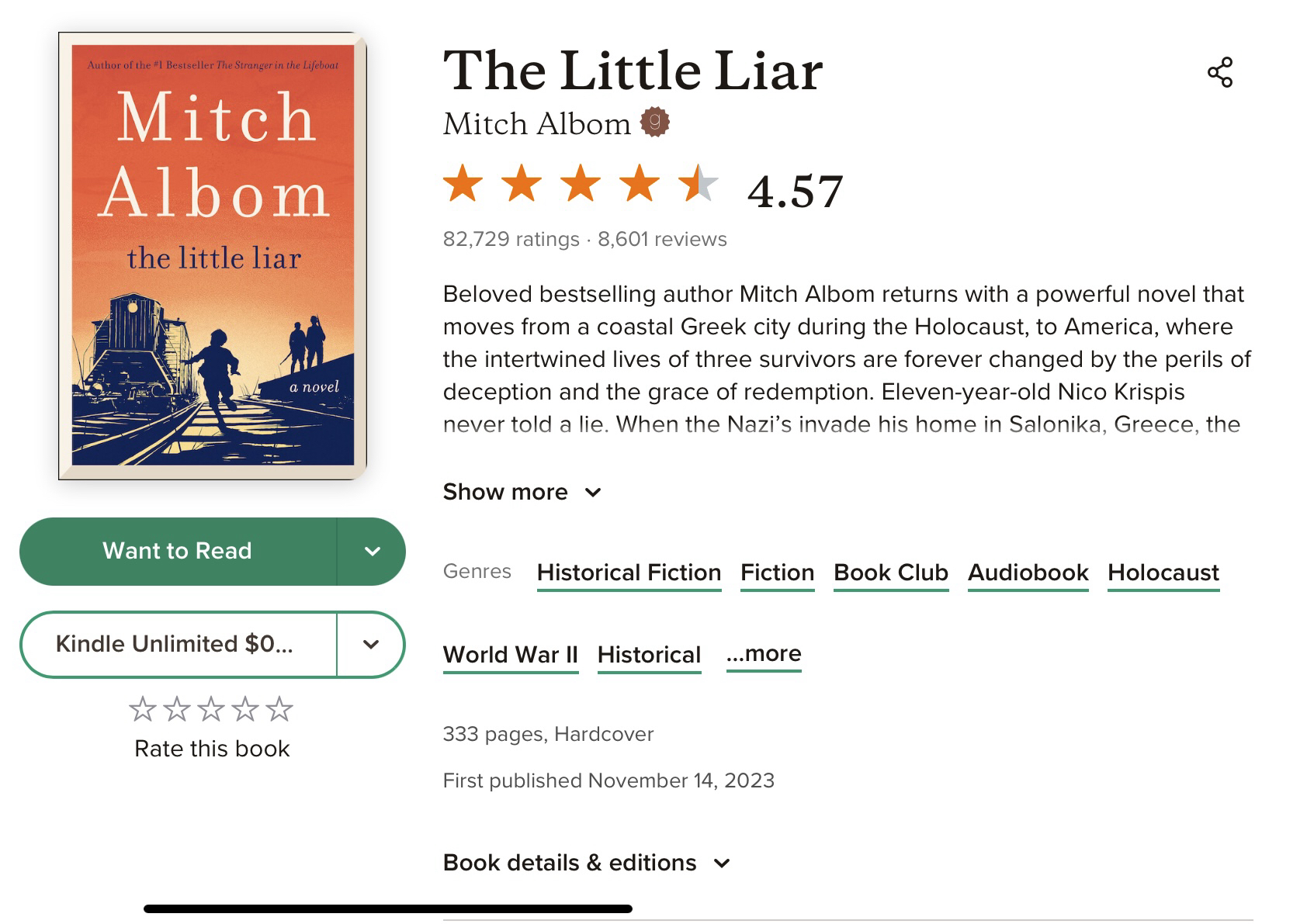Click the Goodreads author badge icon
This screenshot has height=924, width=1314.
click(x=654, y=122)
